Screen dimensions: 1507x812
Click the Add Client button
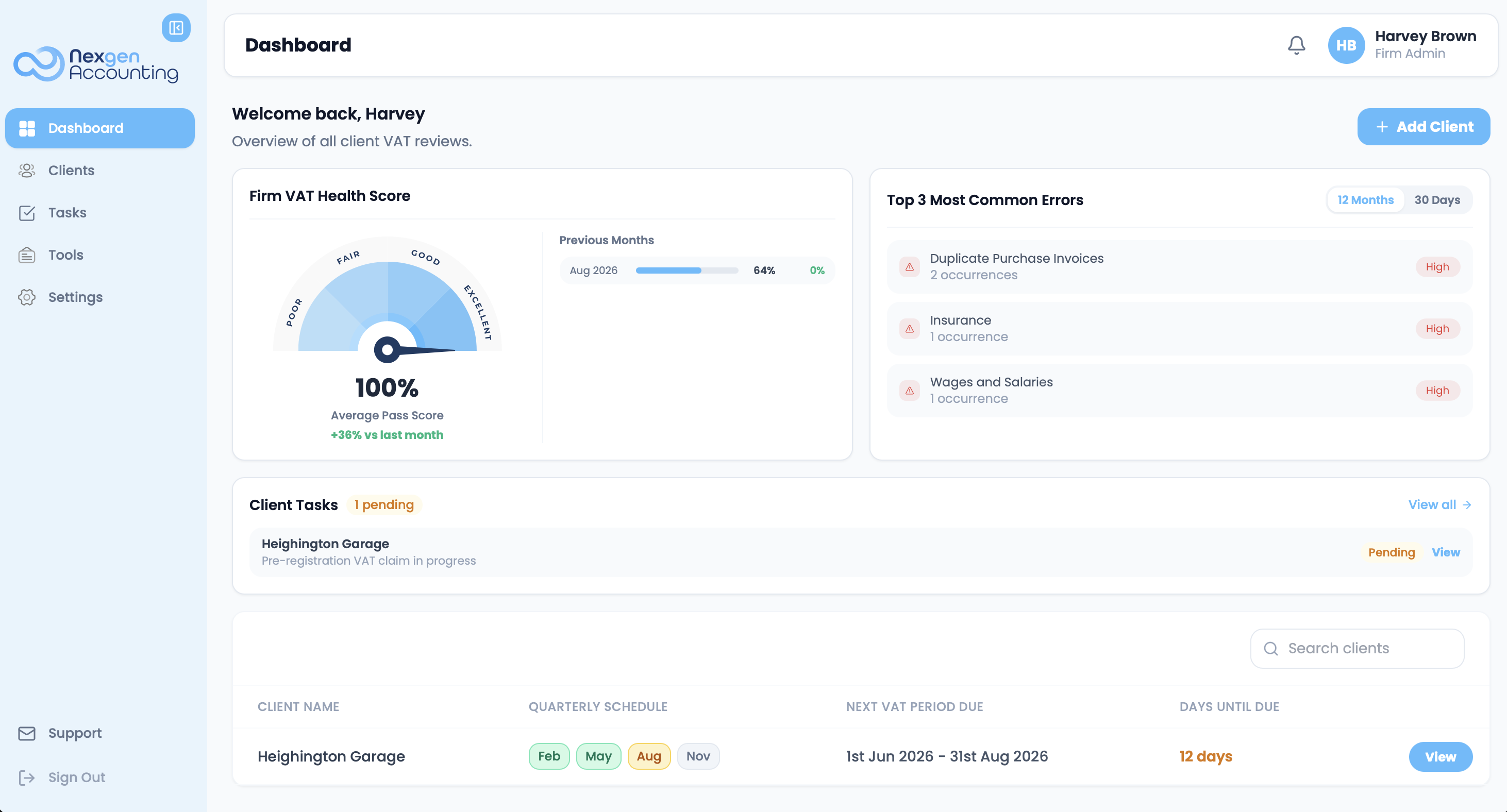[x=1424, y=127]
